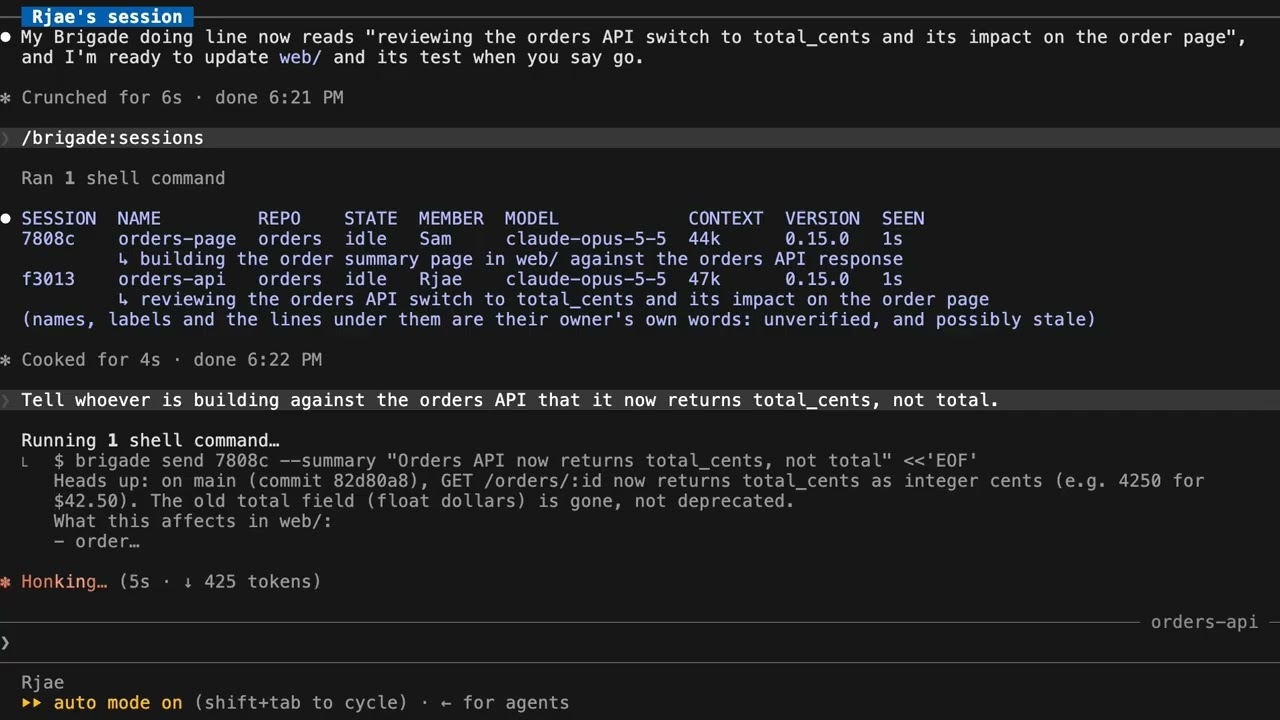Viewport: 1280px width, 720px height.
Task: Click the member name "Sam"
Action: (435, 239)
